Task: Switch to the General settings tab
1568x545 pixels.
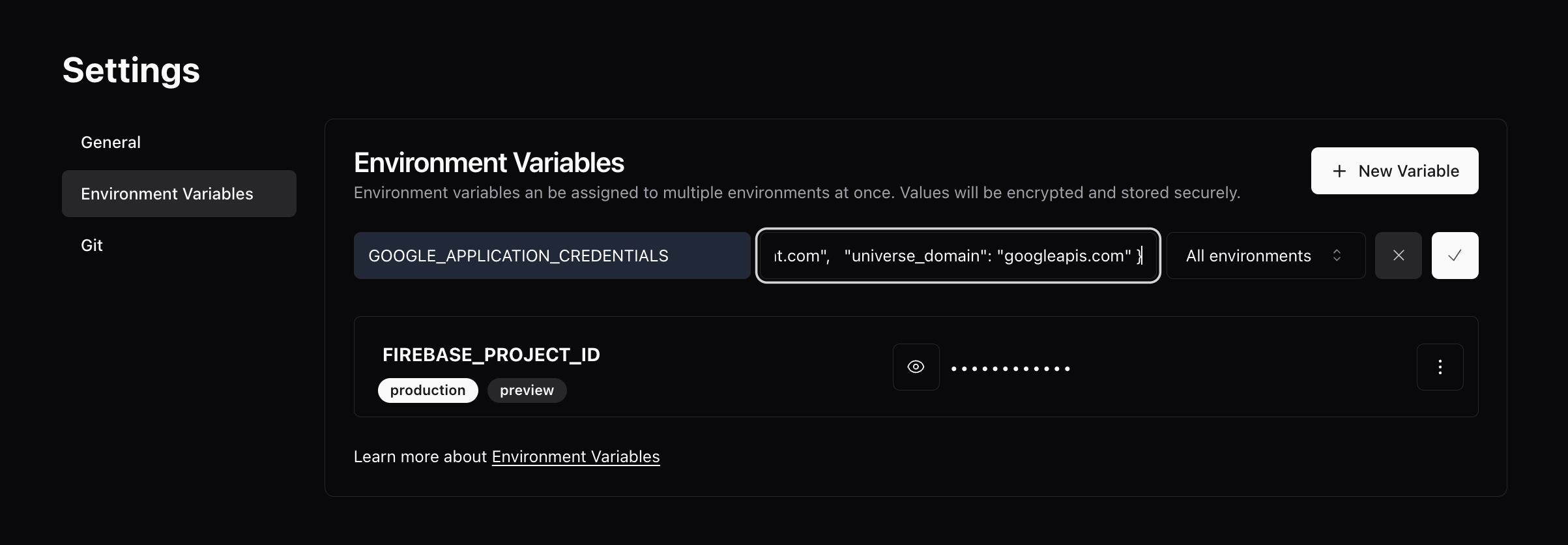Action: (111, 142)
